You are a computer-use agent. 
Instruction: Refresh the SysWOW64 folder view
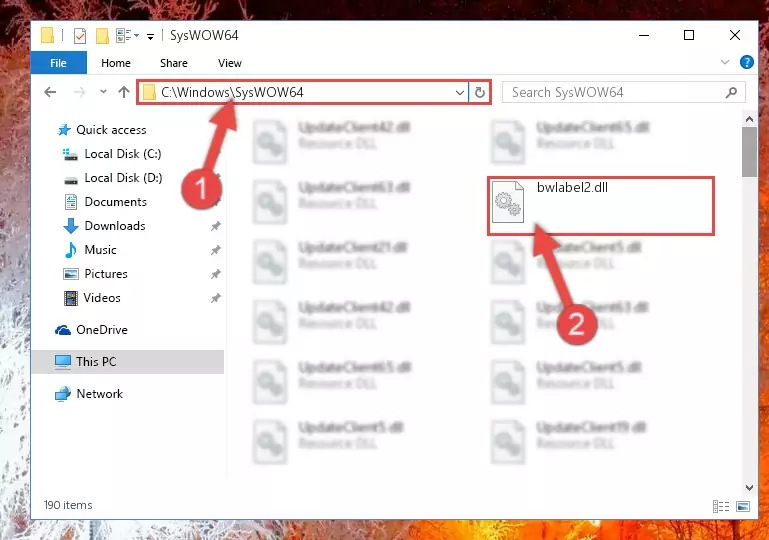tap(480, 92)
